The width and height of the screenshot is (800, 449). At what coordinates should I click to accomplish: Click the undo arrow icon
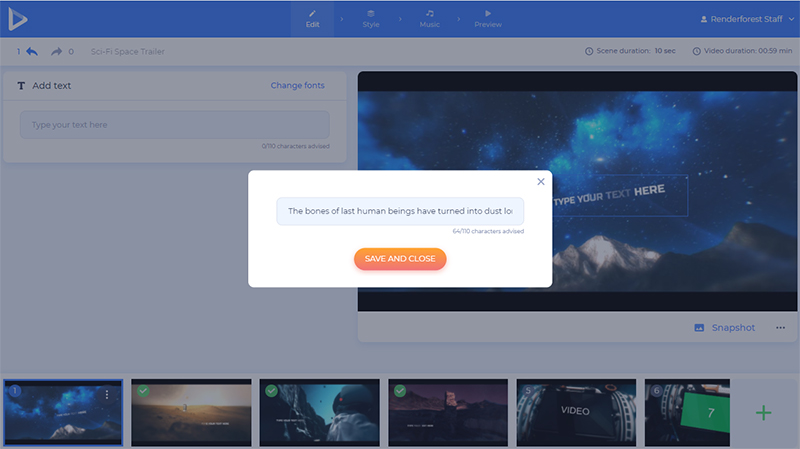point(32,51)
